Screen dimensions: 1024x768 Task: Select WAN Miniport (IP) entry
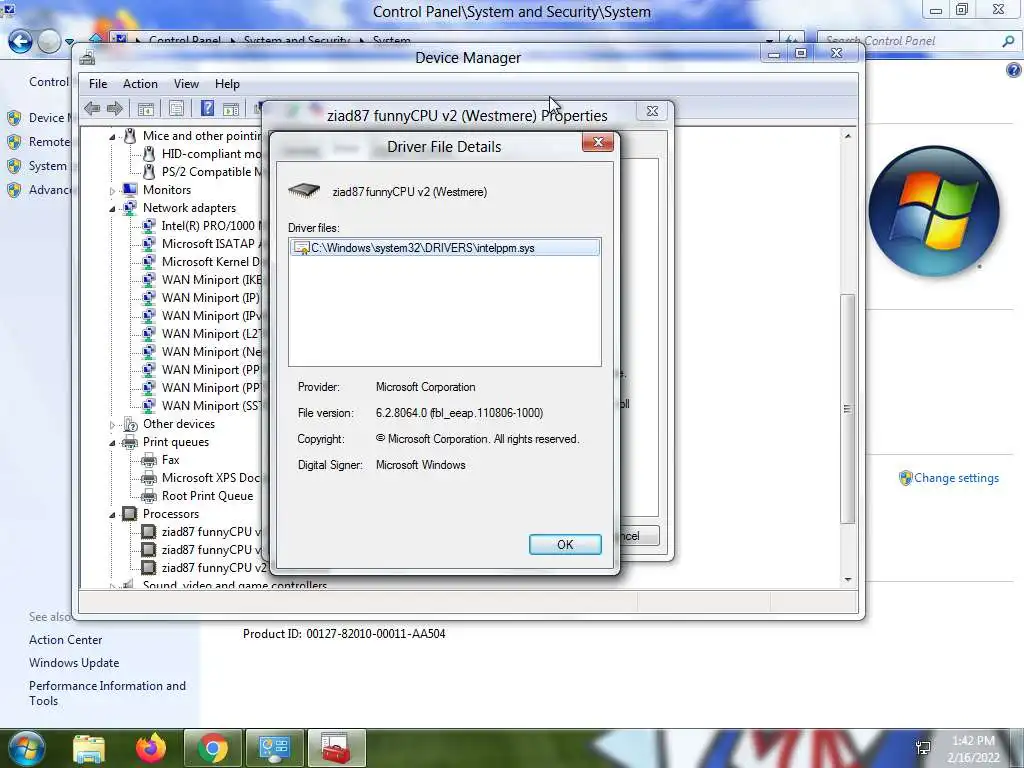[x=210, y=298]
